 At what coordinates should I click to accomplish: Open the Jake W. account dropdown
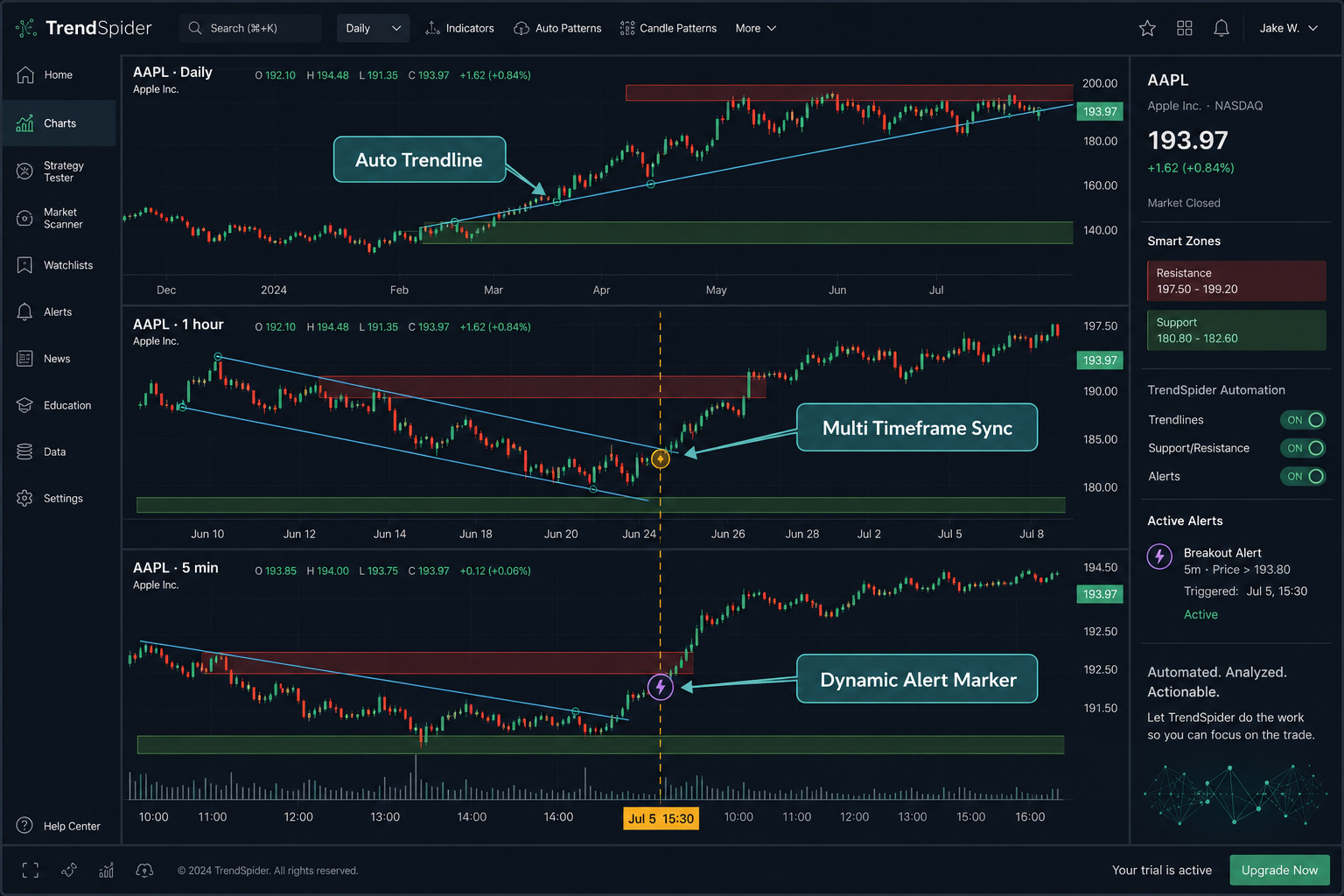coord(1289,28)
